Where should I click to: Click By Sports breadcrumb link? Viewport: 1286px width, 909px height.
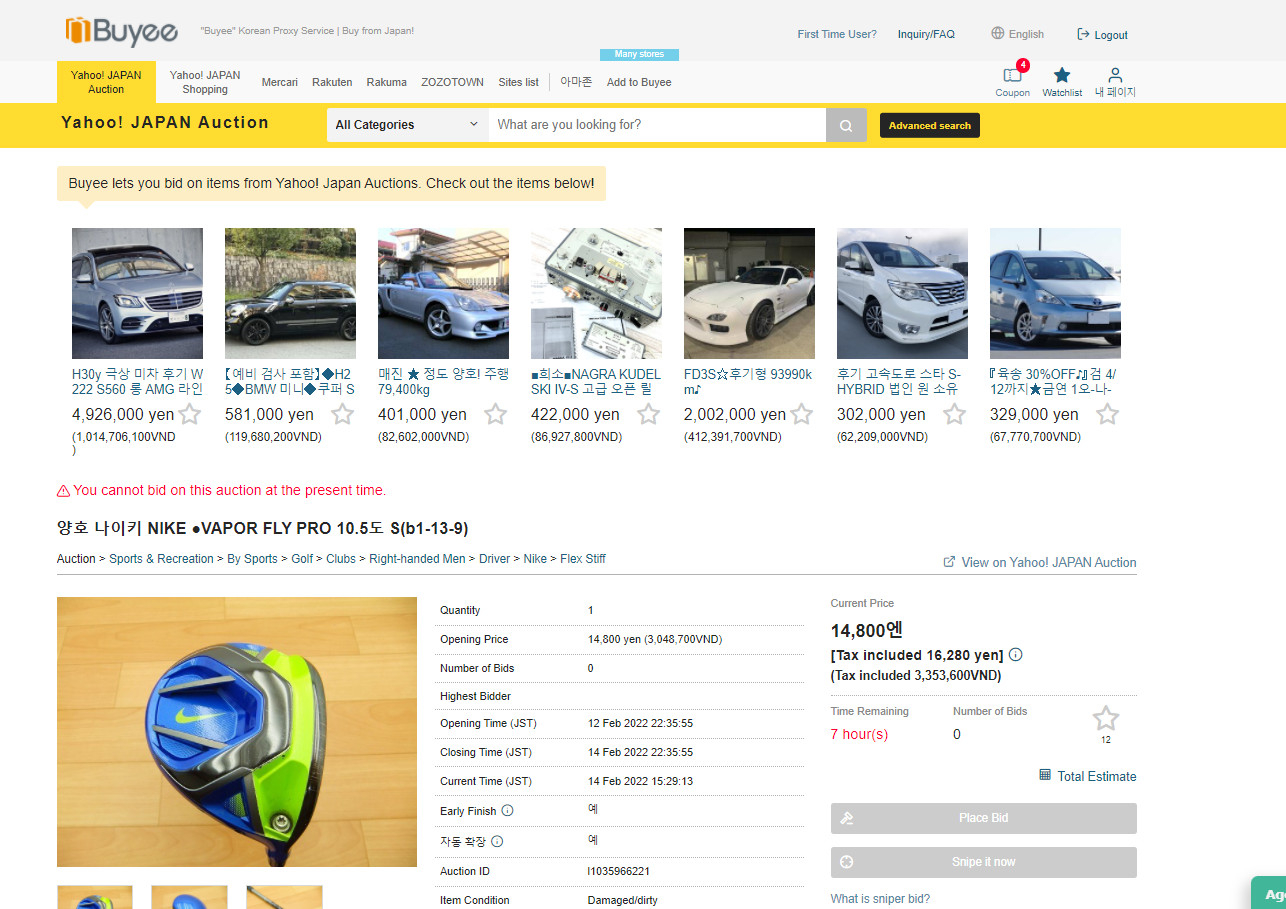pos(252,559)
